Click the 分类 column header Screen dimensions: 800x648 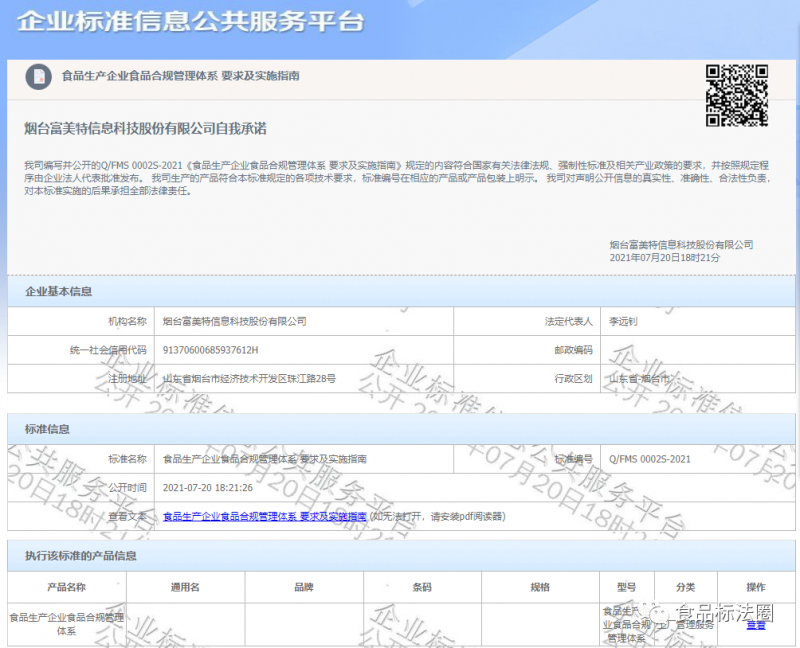click(x=685, y=587)
